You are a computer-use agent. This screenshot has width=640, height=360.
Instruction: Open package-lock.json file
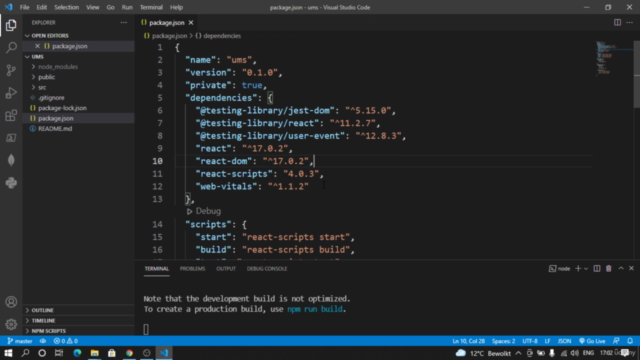coord(62,108)
